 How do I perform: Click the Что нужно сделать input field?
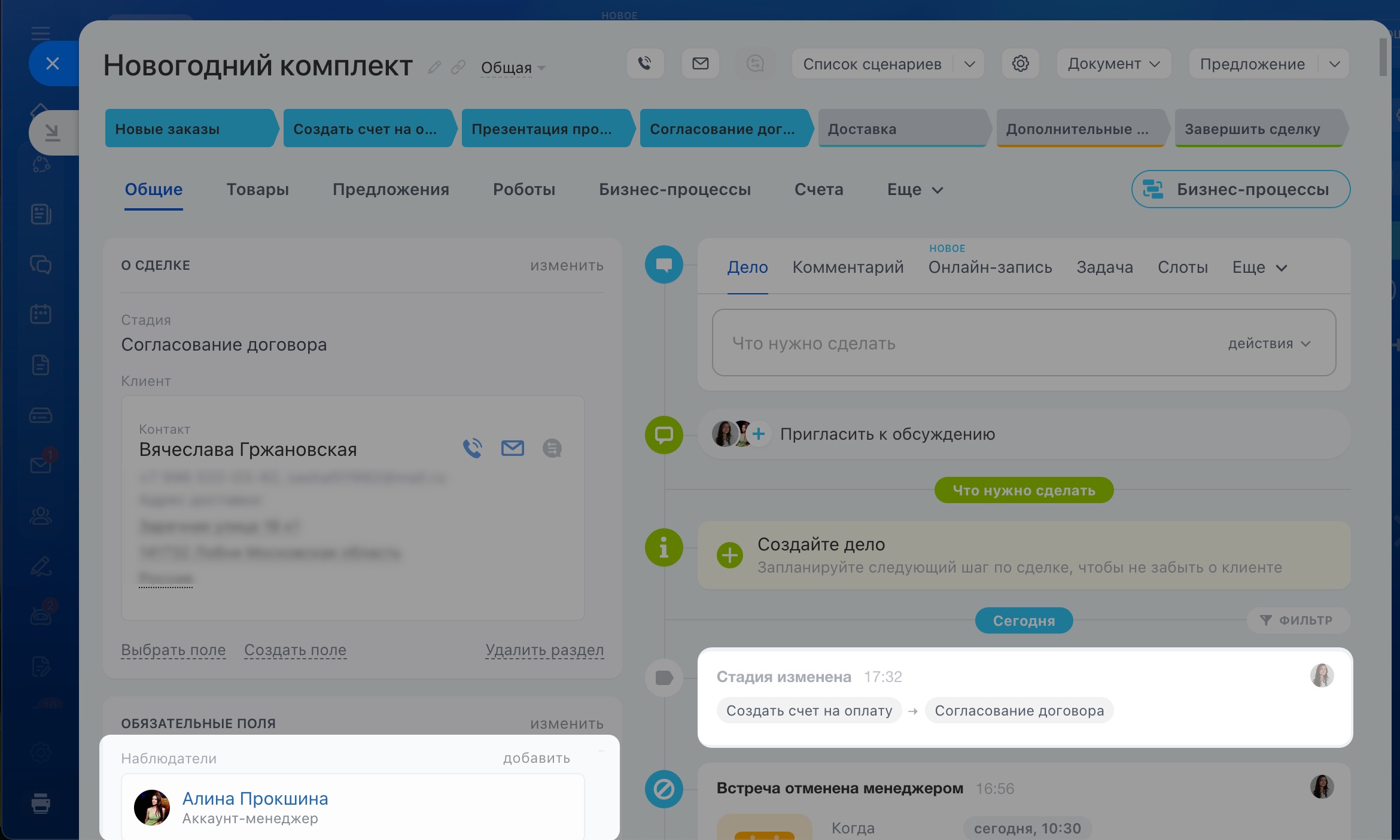click(1024, 343)
